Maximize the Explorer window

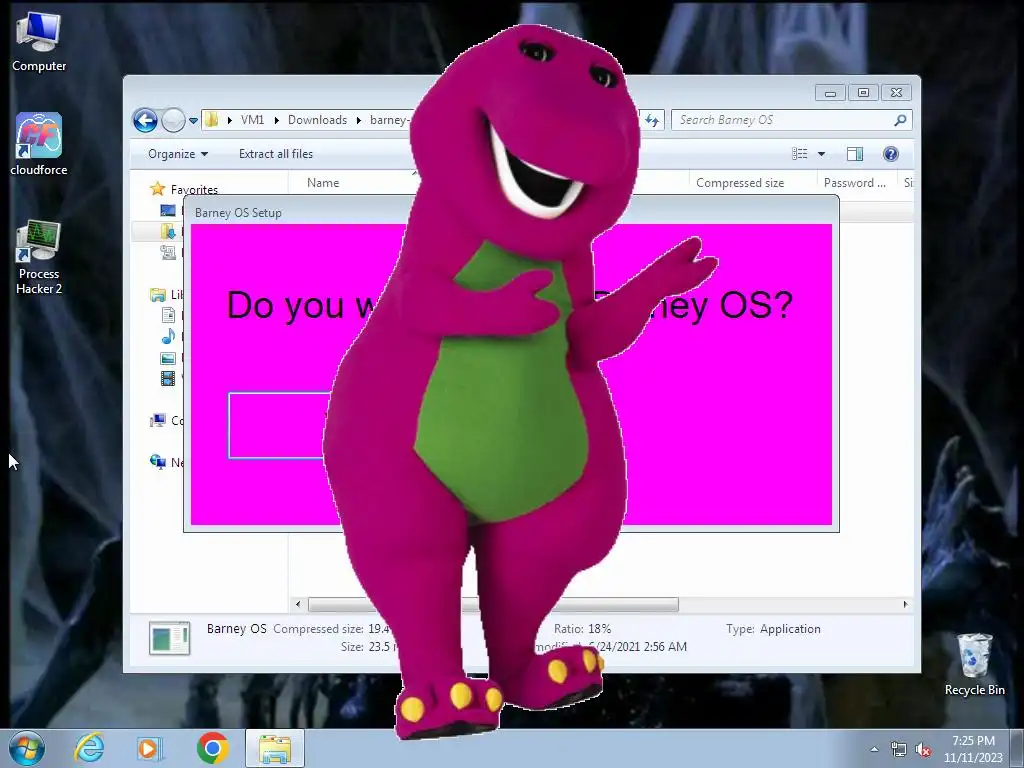863,93
